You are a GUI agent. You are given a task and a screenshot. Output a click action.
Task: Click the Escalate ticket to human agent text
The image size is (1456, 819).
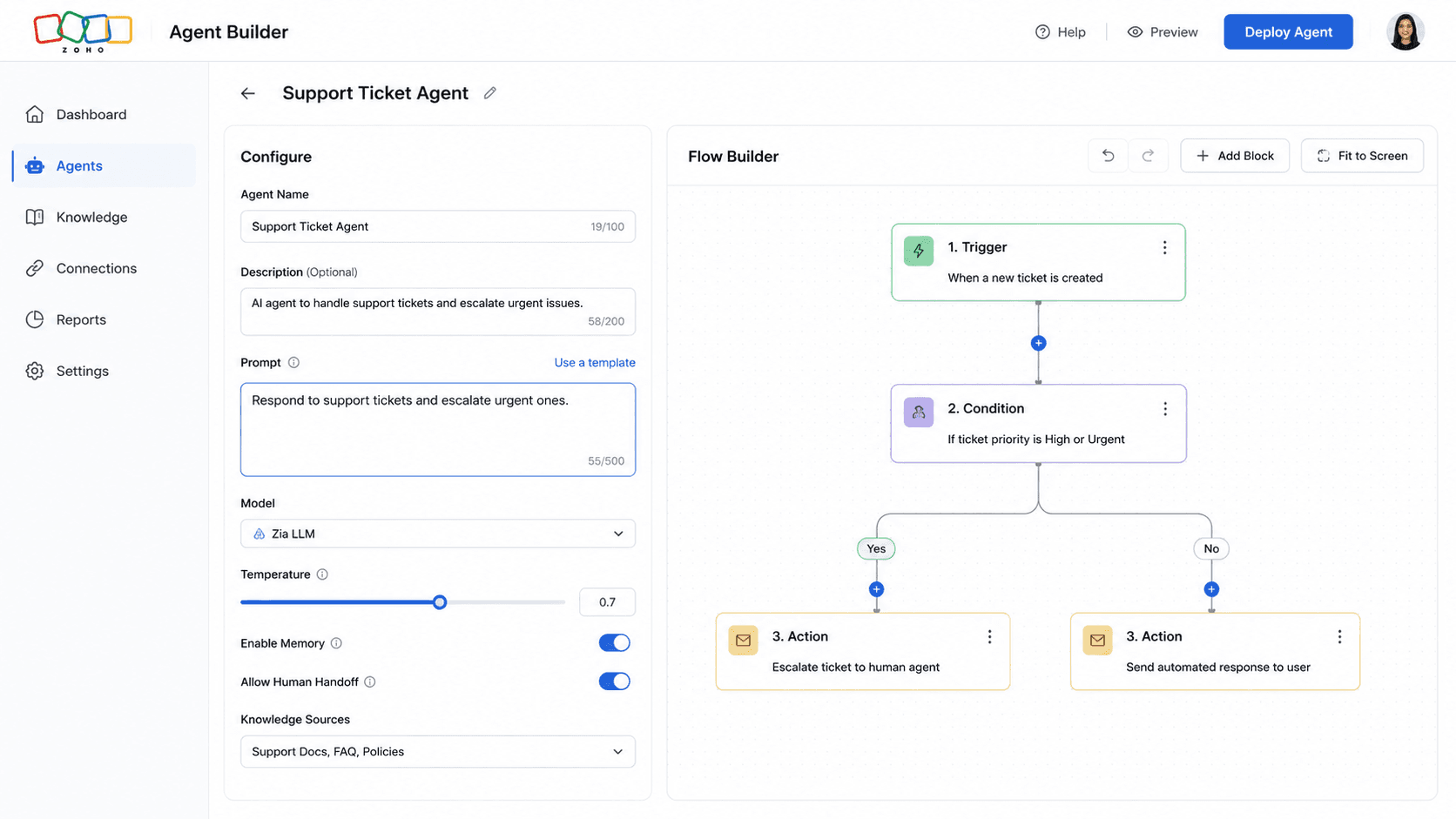pos(855,668)
